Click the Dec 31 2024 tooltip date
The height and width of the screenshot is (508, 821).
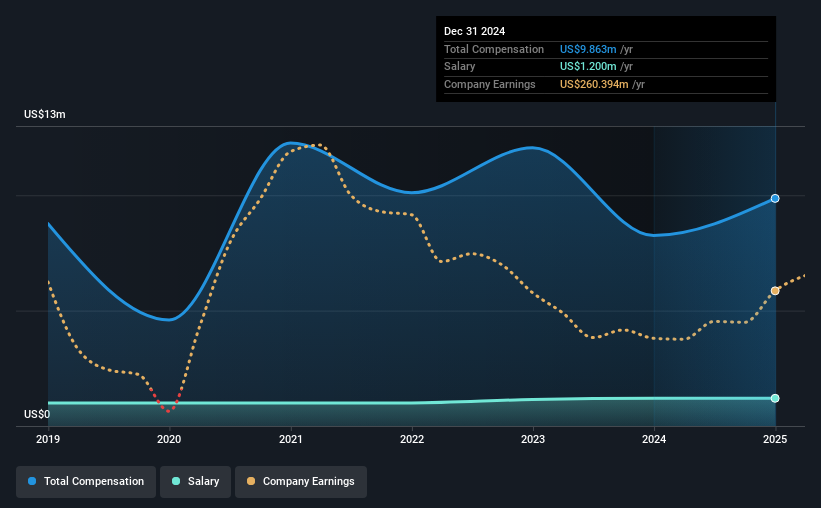[x=474, y=31]
